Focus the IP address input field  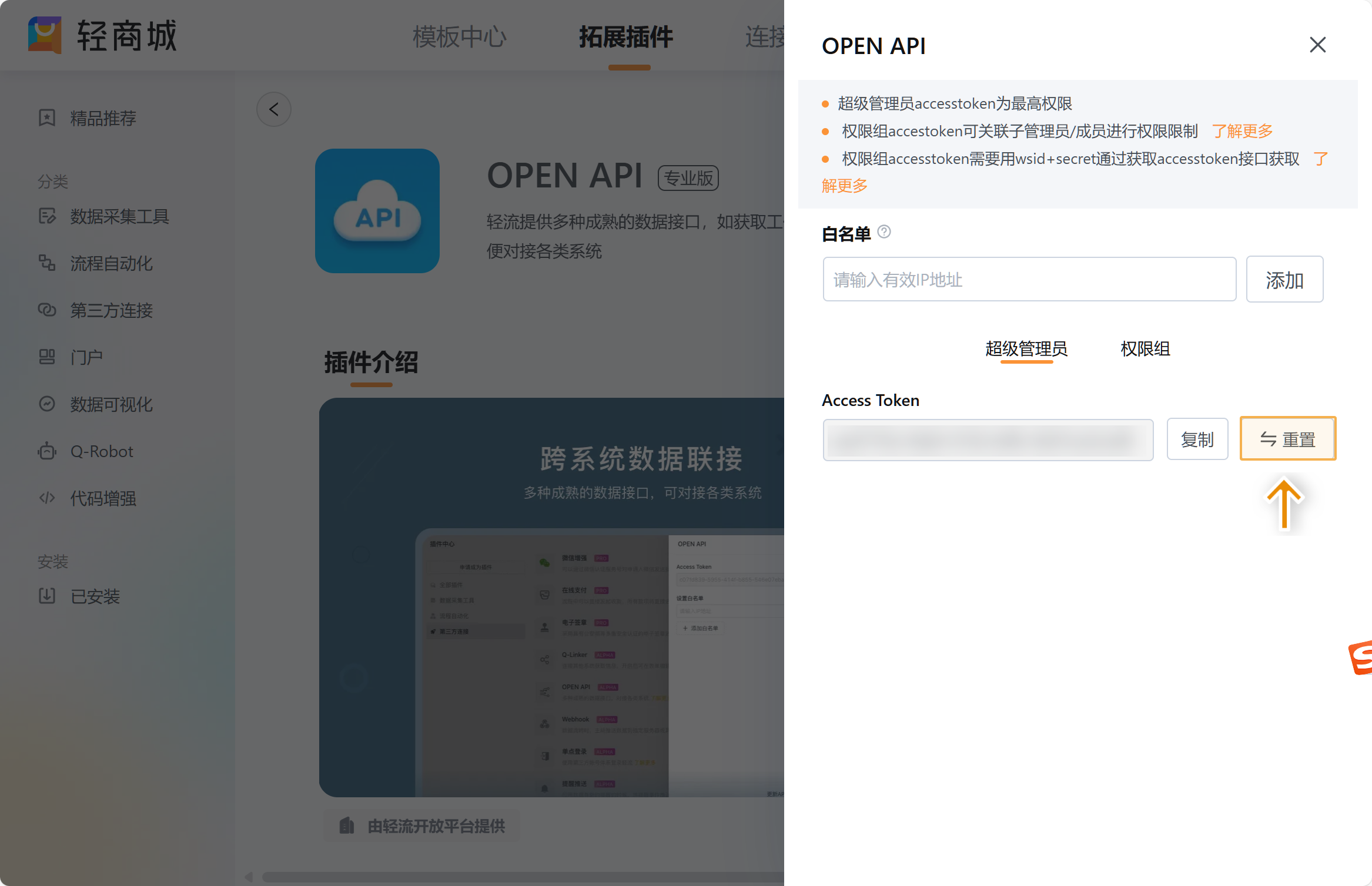coord(1029,280)
